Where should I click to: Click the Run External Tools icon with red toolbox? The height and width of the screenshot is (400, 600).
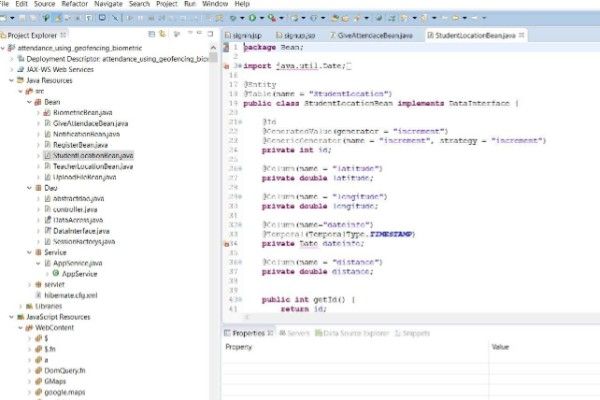click(x=272, y=18)
